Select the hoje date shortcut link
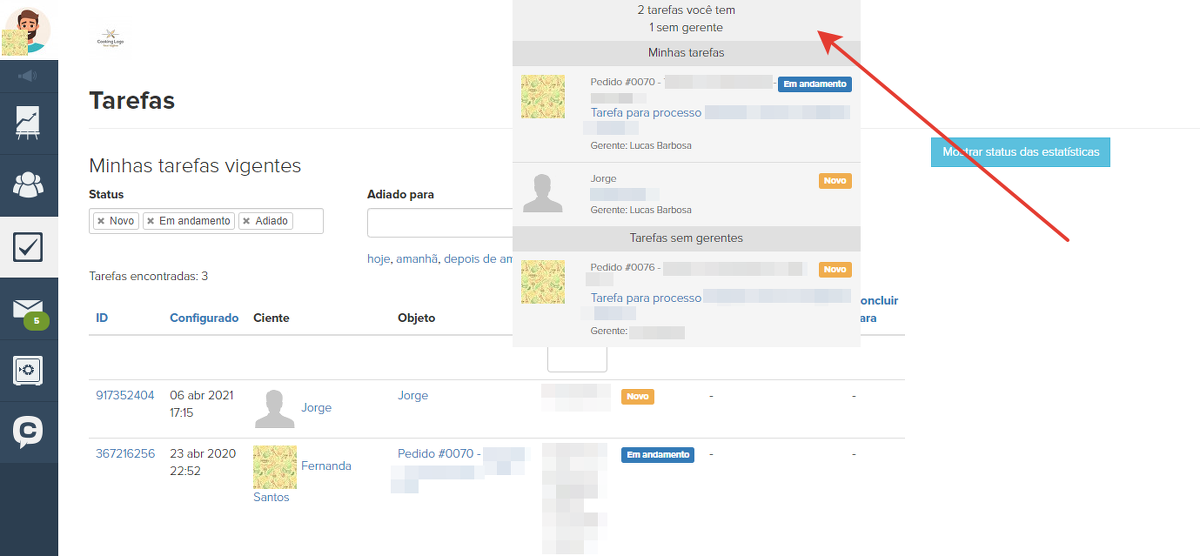1200x556 pixels. 379,259
